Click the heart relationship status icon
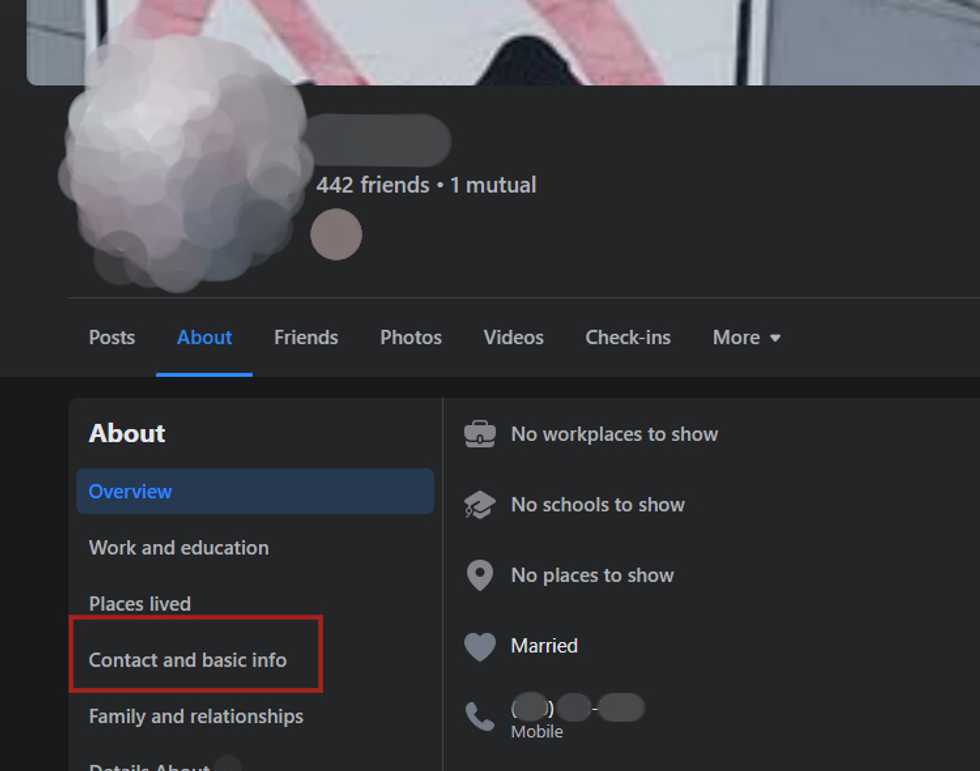Viewport: 980px width, 771px height. pos(479,646)
